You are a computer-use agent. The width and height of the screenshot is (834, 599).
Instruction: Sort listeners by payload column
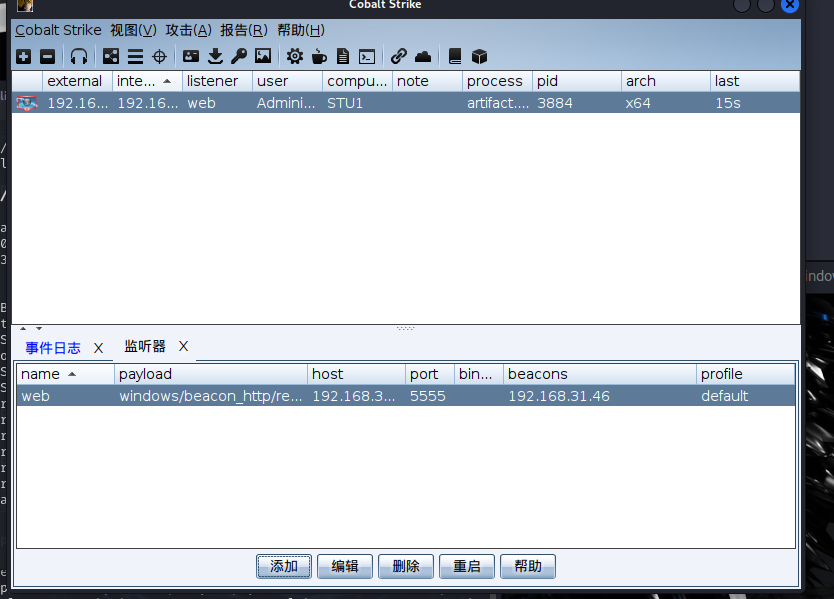pos(211,374)
